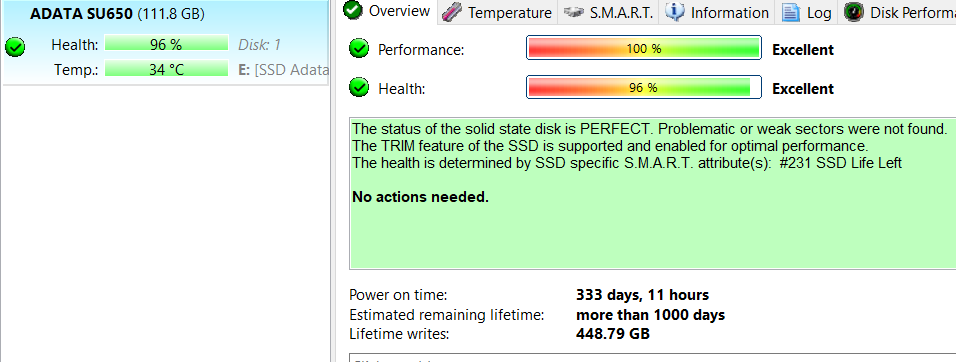Click the sidebar 96 % health bar
956x362 pixels.
(166, 44)
